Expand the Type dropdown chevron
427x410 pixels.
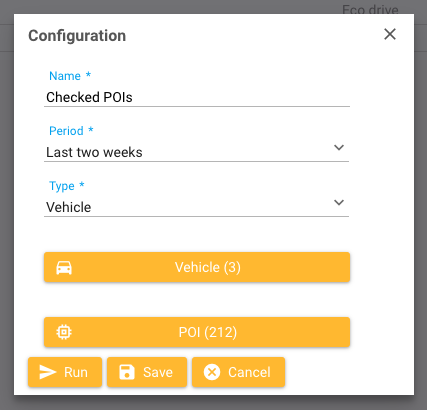pos(339,202)
